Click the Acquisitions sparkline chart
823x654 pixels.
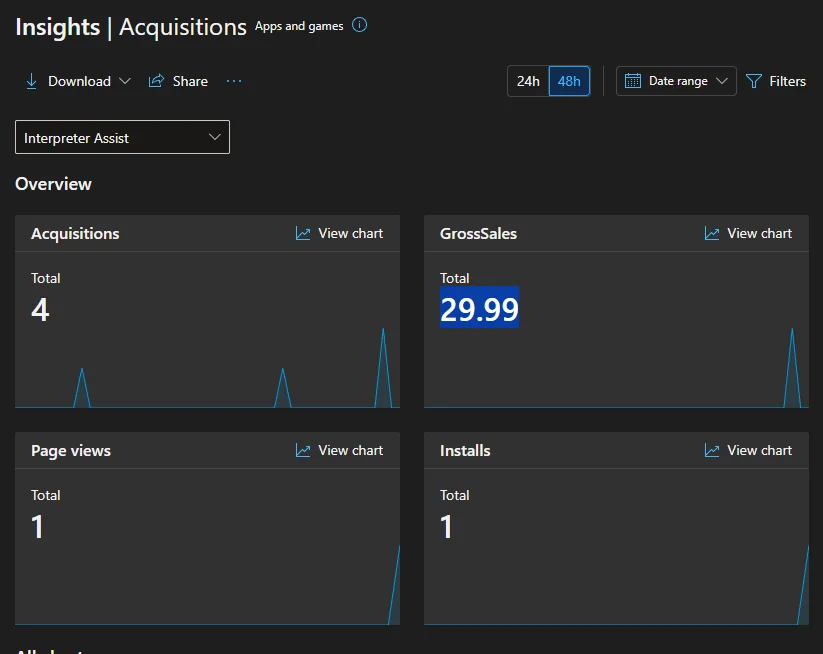click(x=207, y=367)
